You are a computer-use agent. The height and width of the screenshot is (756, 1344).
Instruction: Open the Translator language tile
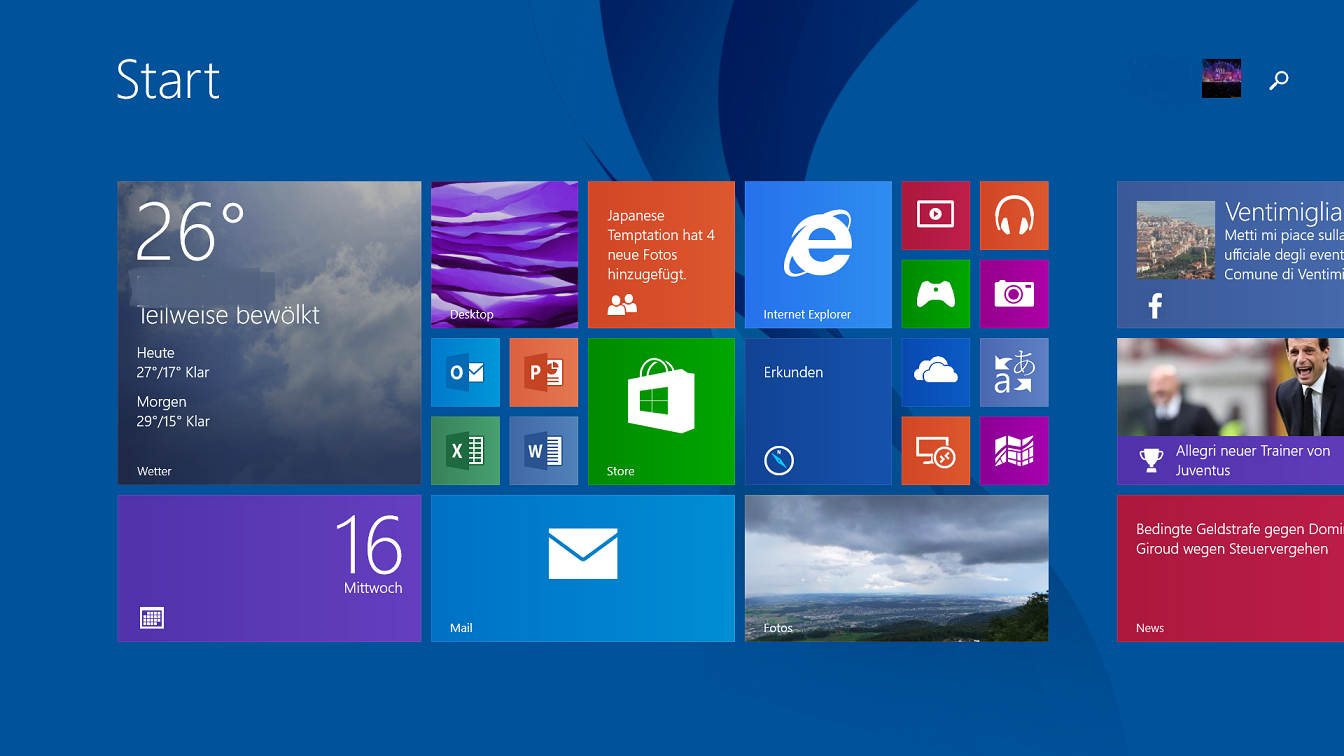point(1014,372)
